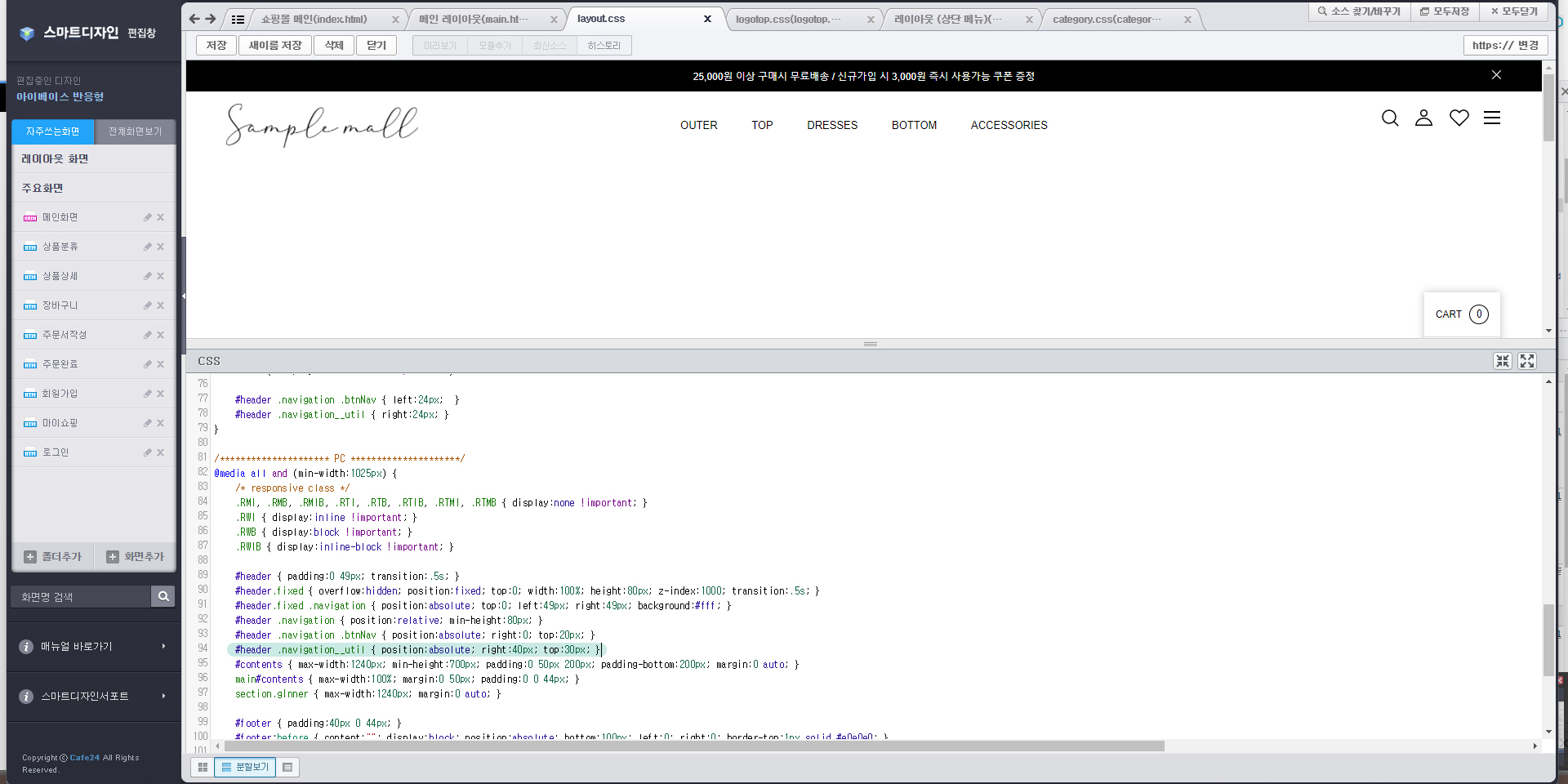Switch to the 쇼핑몰 메인(index.html) tab
The width and height of the screenshot is (1568, 784).
[314, 19]
